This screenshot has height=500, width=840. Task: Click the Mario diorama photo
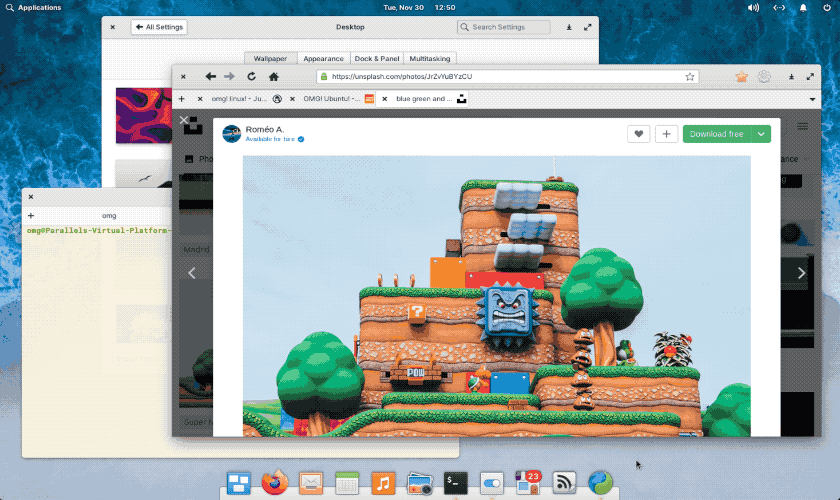tap(497, 296)
